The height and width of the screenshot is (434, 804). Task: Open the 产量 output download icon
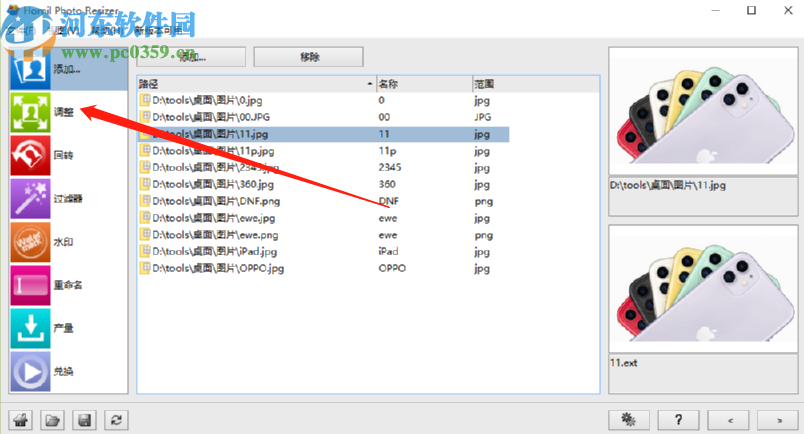[x=30, y=328]
